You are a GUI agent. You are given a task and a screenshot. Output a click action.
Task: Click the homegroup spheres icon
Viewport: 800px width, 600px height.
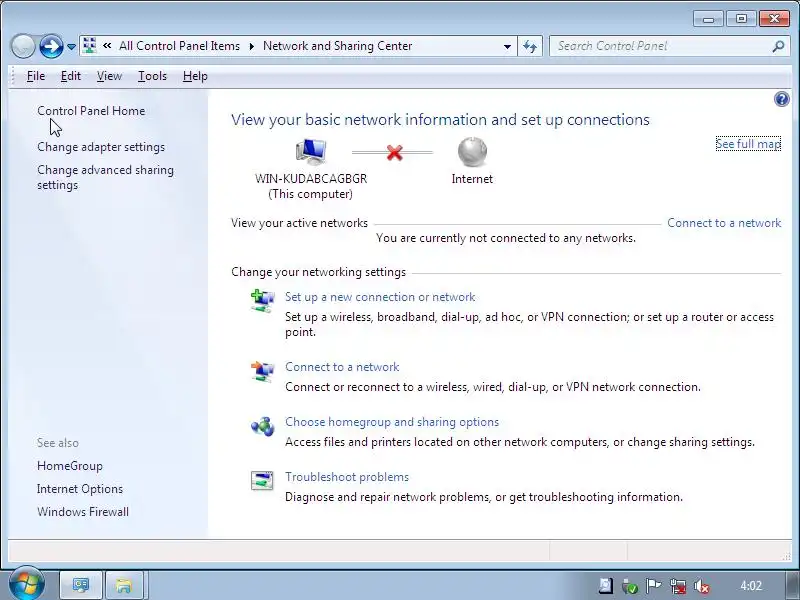coord(262,426)
